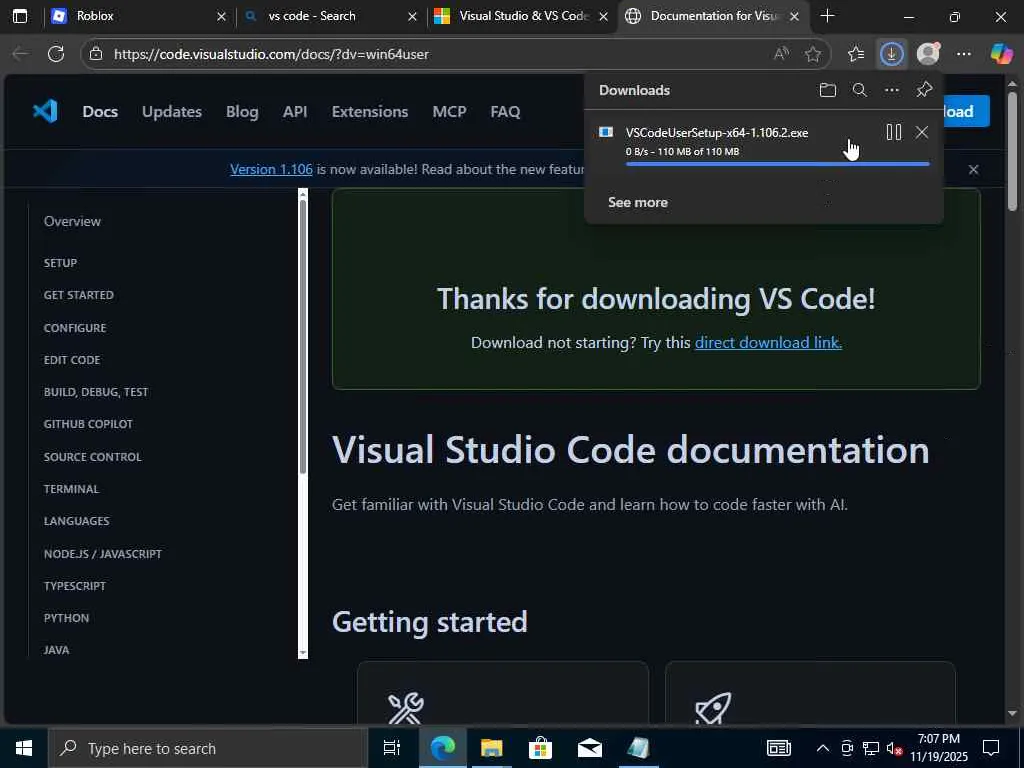Open the FAQ nav item

pos(505,112)
